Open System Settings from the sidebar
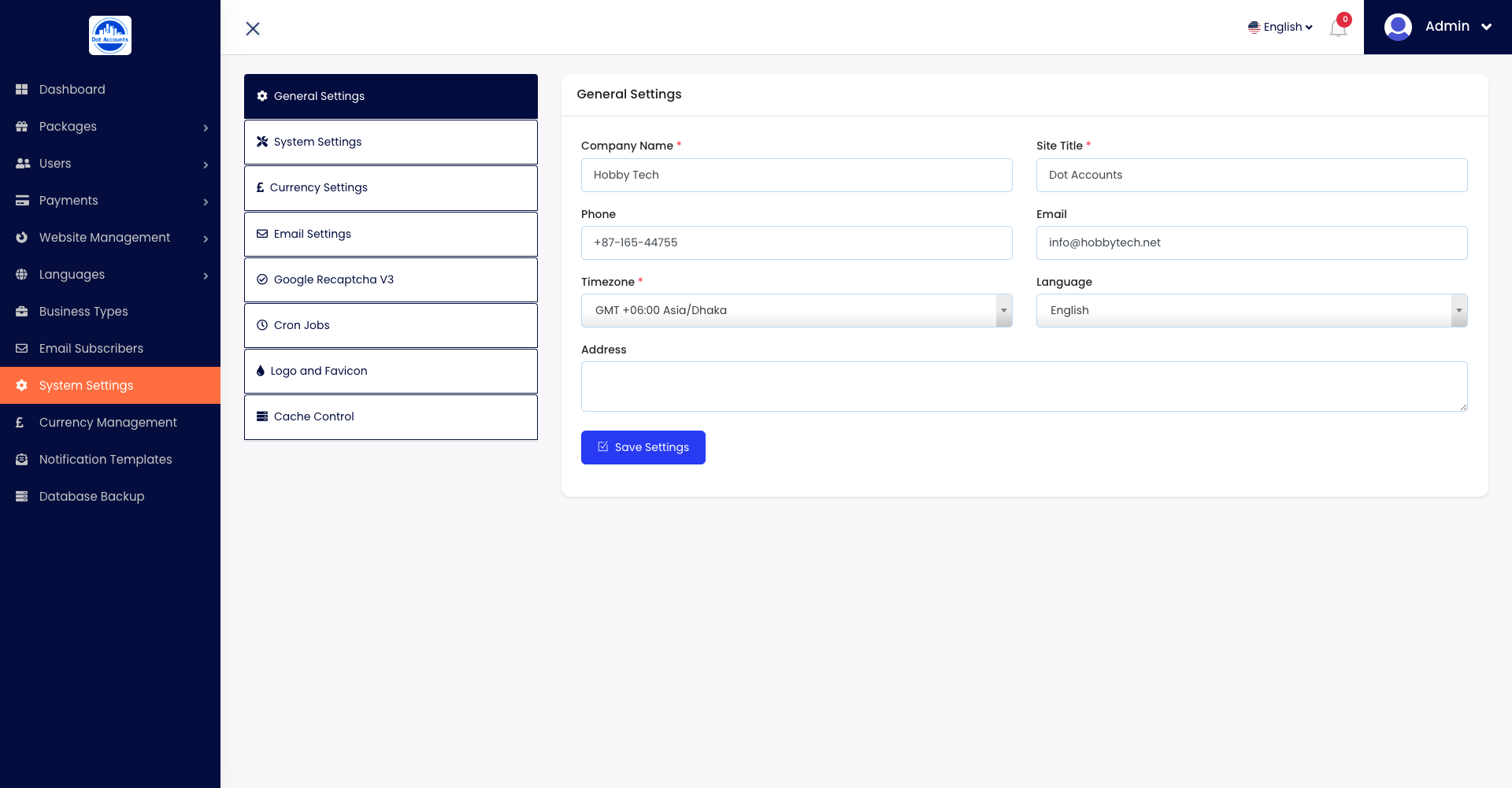 click(x=85, y=385)
